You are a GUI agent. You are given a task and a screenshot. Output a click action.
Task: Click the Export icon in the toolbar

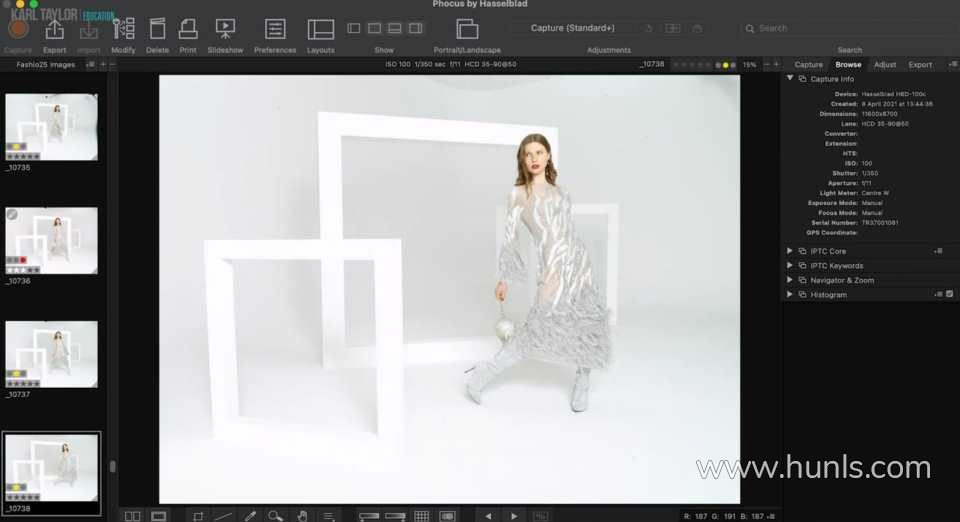coord(55,30)
